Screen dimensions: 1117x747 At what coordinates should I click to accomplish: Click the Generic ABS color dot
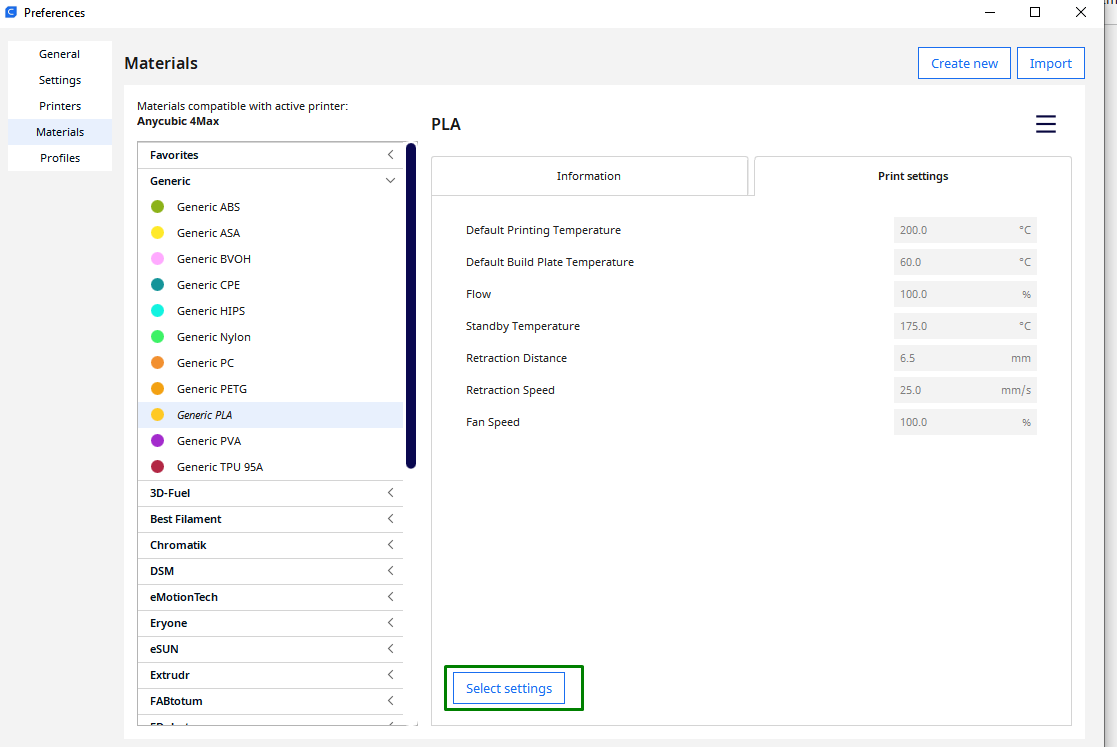pyautogui.click(x=157, y=207)
